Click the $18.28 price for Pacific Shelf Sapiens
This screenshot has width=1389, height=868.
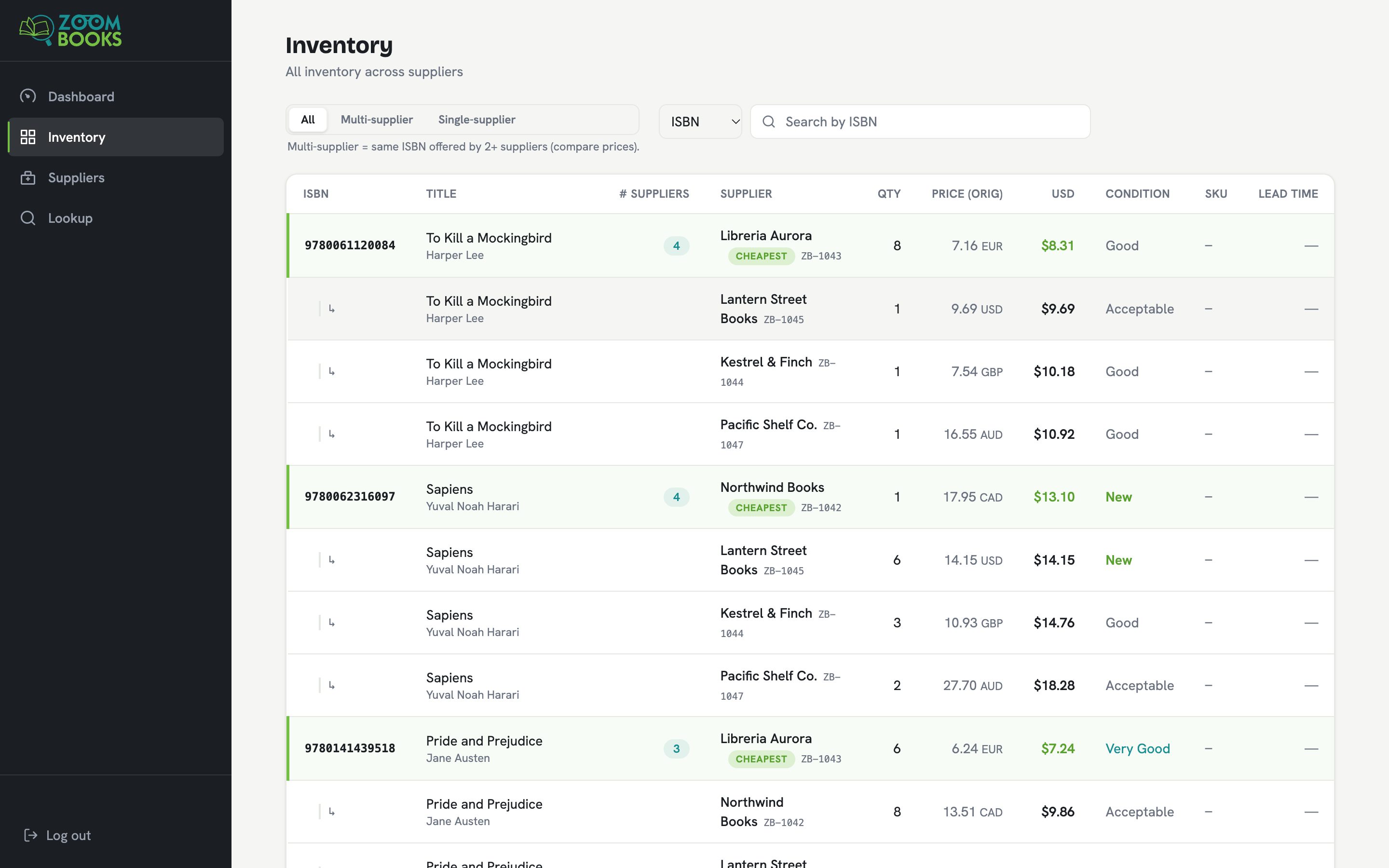pos(1054,685)
